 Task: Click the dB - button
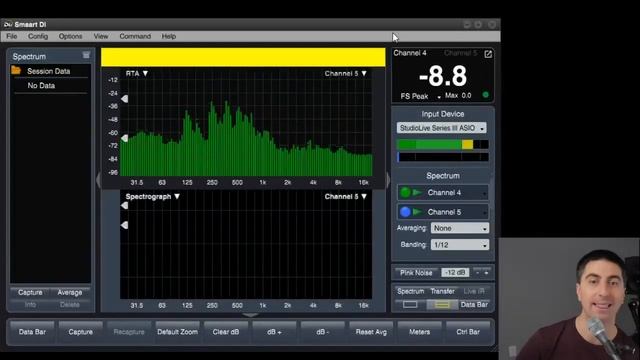pyautogui.click(x=322, y=332)
